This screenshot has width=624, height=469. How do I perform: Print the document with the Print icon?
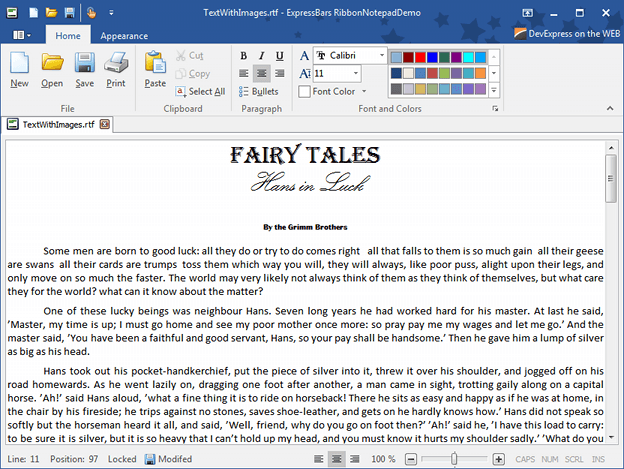(116, 68)
